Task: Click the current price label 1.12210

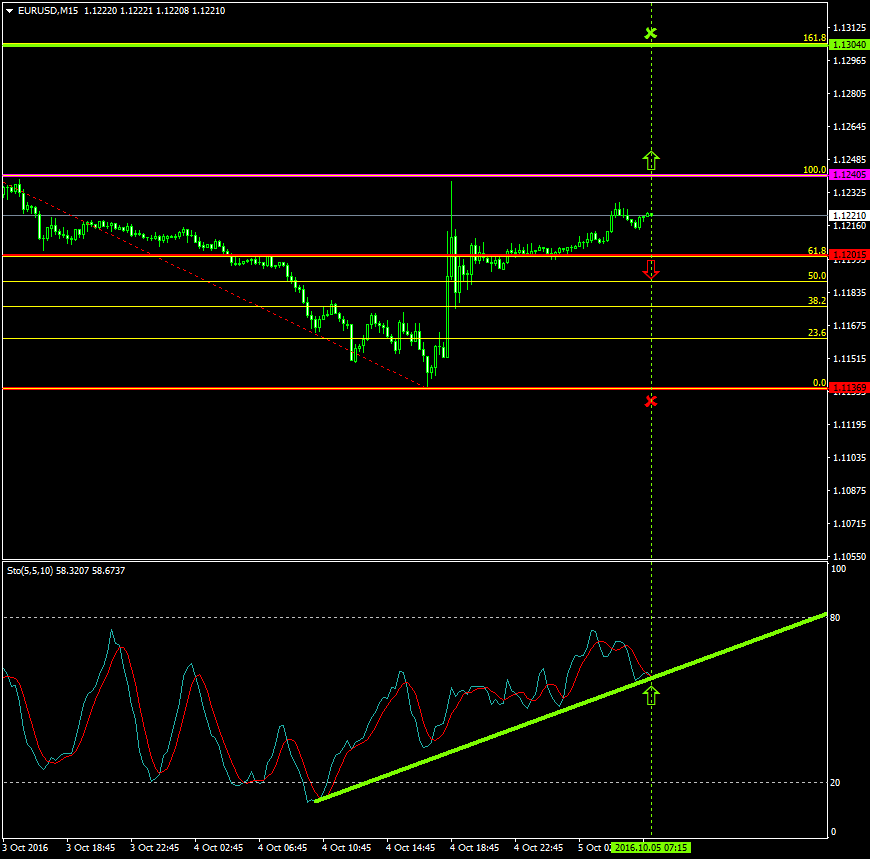Action: pyautogui.click(x=848, y=215)
